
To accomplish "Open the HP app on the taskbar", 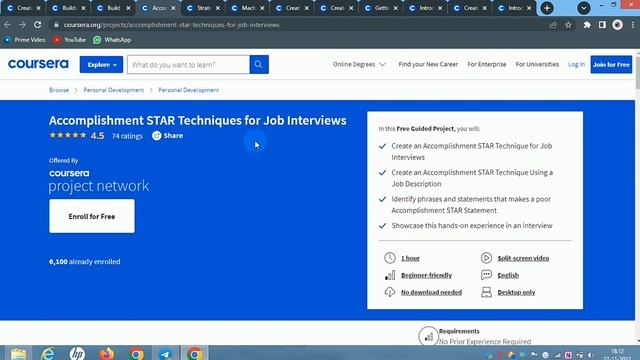I will (x=77, y=353).
